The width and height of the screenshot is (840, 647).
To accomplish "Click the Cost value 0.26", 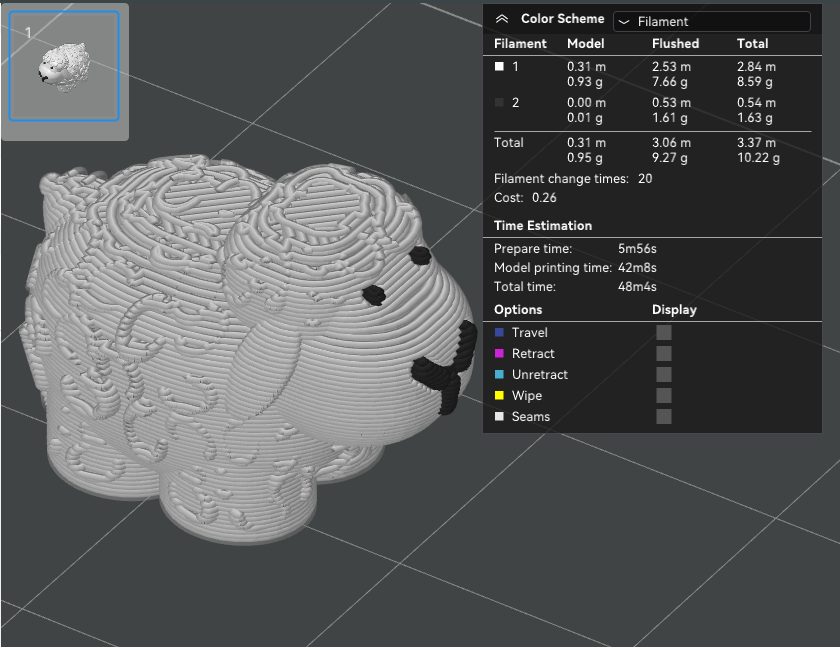I will tap(544, 198).
